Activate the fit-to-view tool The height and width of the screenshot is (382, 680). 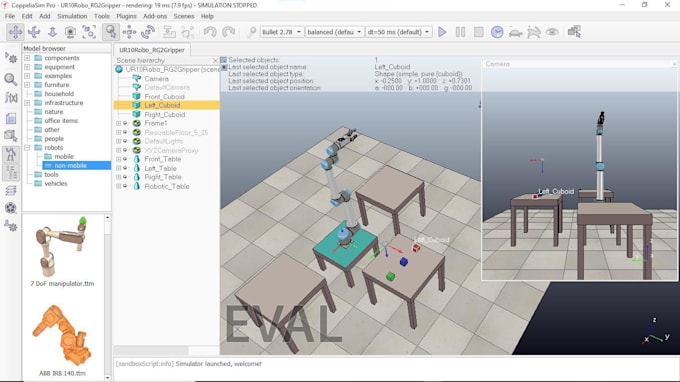point(89,32)
